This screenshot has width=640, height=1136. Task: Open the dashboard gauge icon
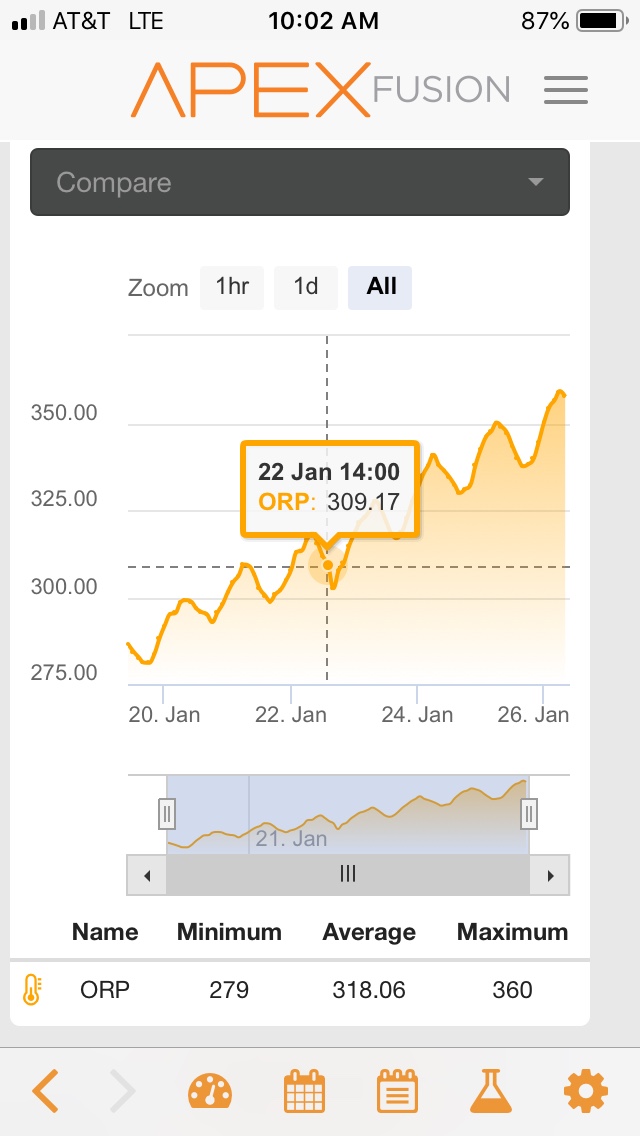(210, 1091)
